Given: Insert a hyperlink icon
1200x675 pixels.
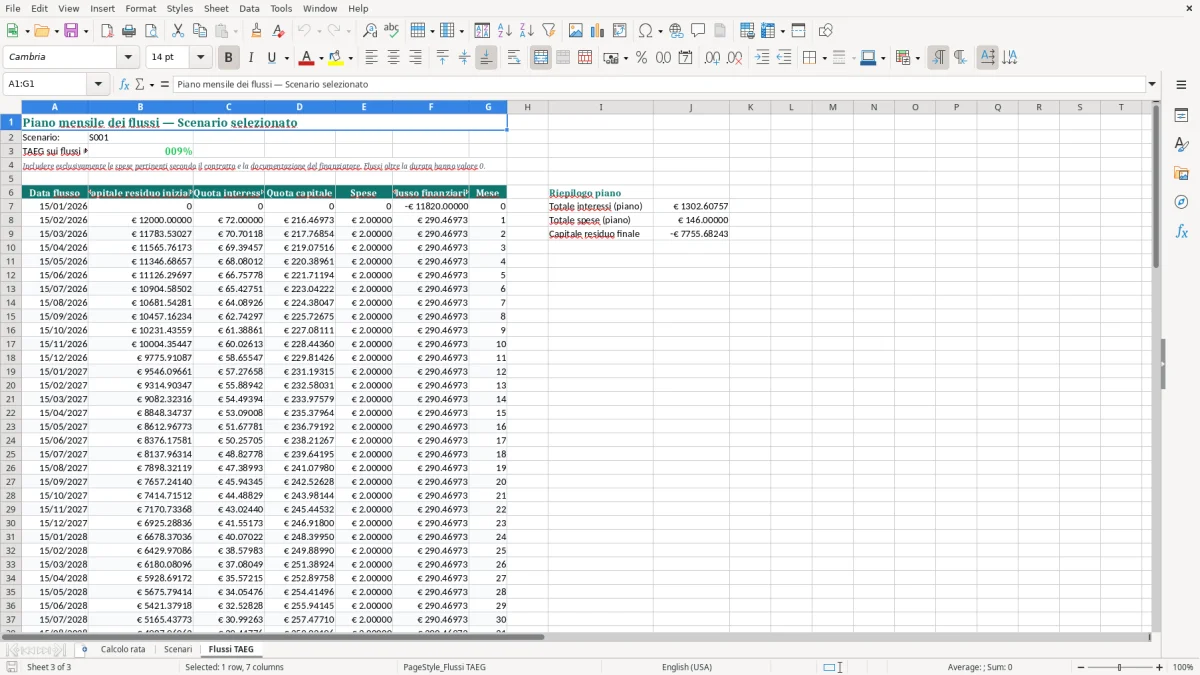Looking at the screenshot, I should 677,31.
